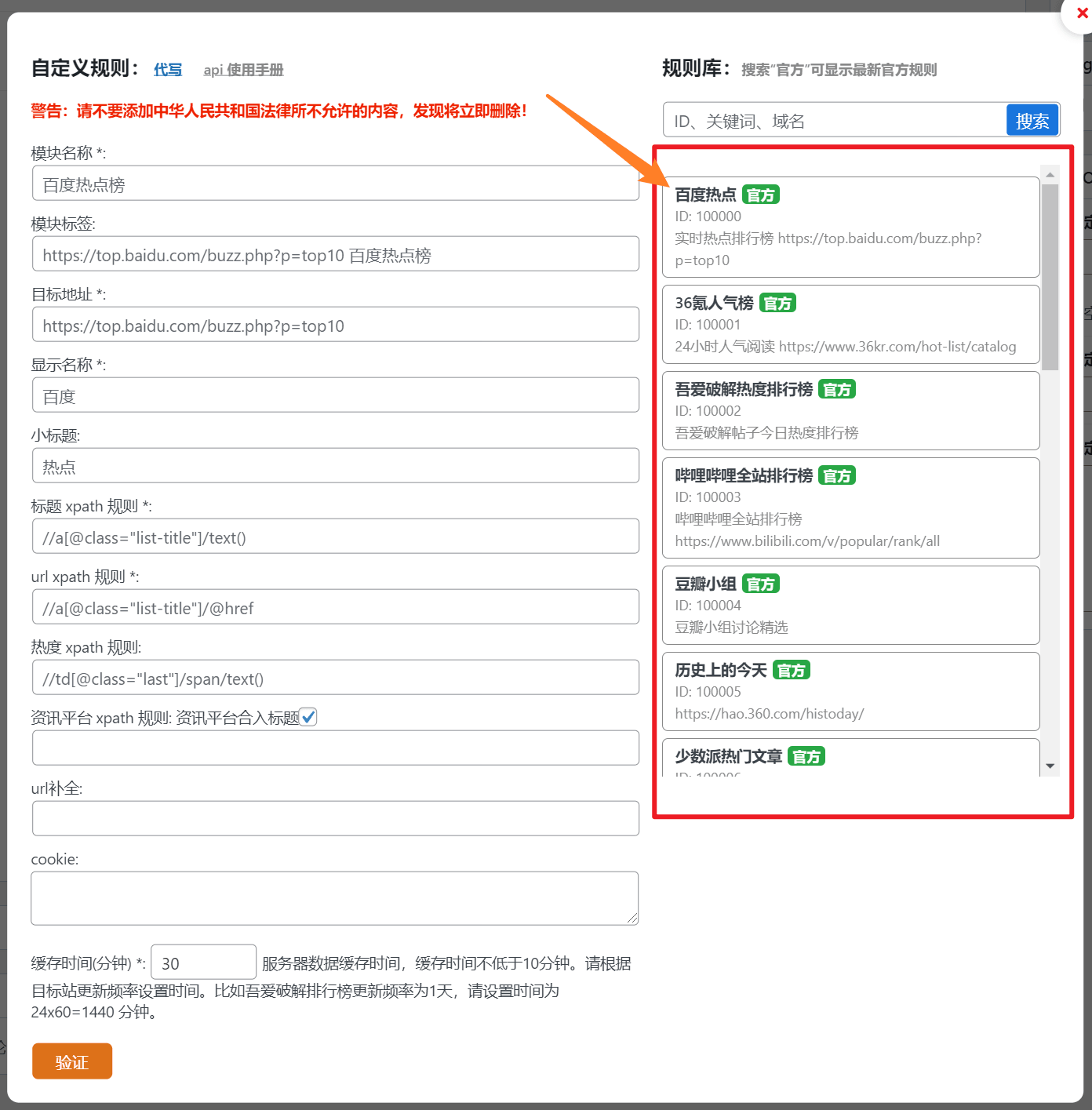Click the scrollbar down arrow in rule library
The image size is (1092, 1110).
[1050, 765]
